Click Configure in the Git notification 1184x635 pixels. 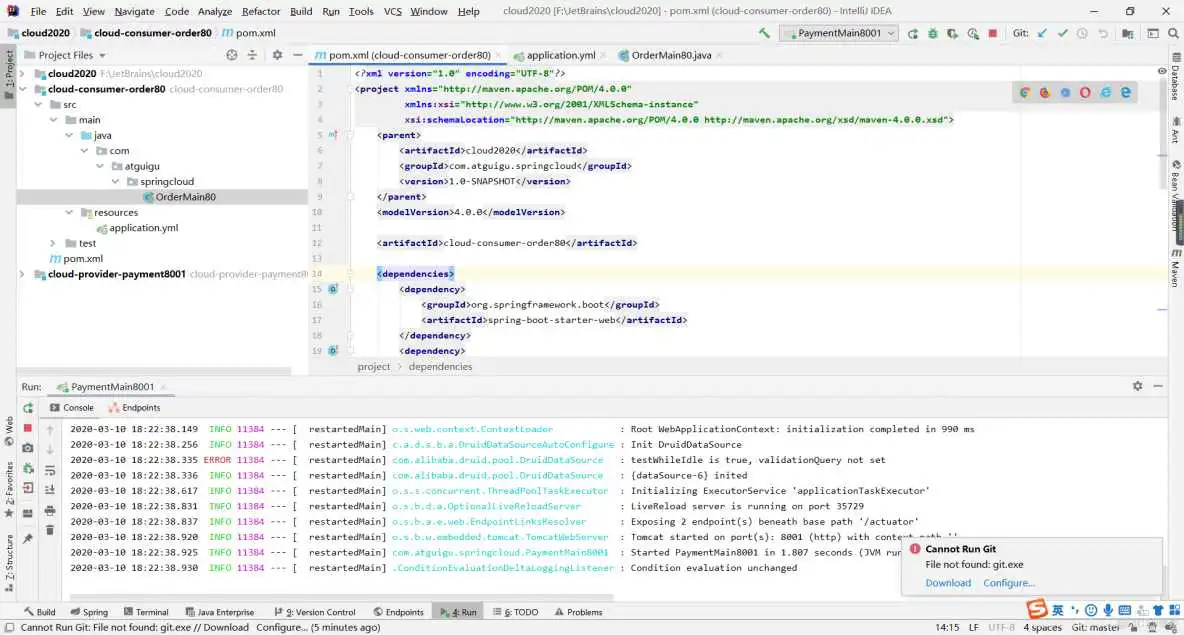point(1009,583)
